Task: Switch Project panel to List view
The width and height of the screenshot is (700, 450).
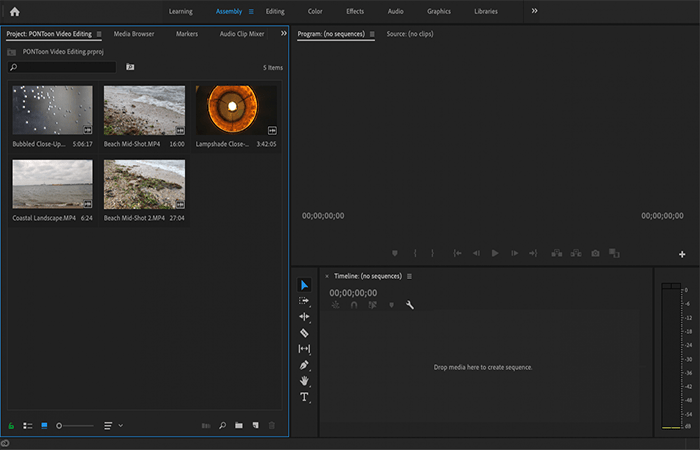Action: [28, 426]
